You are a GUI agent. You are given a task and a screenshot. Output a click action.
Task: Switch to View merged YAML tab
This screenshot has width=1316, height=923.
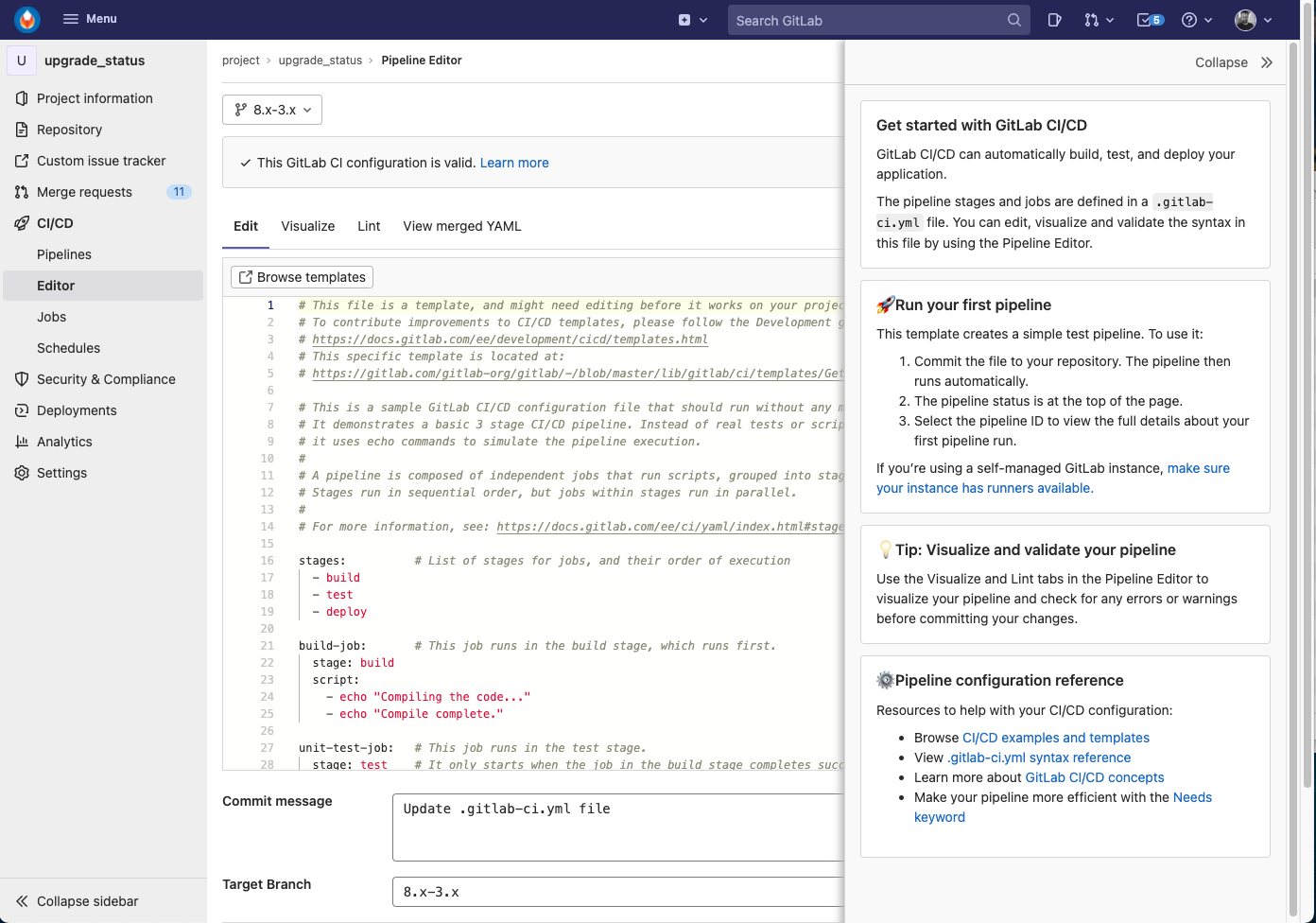coord(462,226)
